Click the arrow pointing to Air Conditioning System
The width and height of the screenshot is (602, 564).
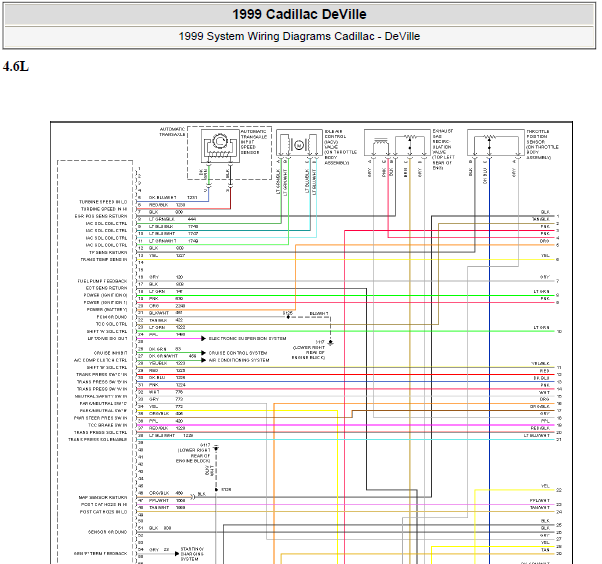pyautogui.click(x=203, y=360)
